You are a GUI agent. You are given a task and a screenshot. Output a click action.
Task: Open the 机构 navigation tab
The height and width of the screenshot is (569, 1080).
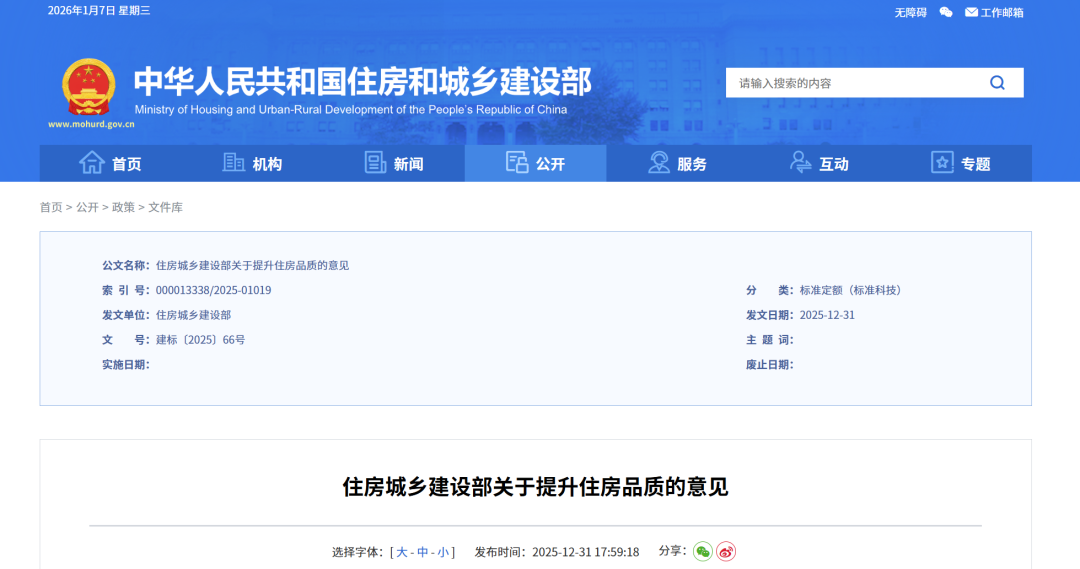252,163
